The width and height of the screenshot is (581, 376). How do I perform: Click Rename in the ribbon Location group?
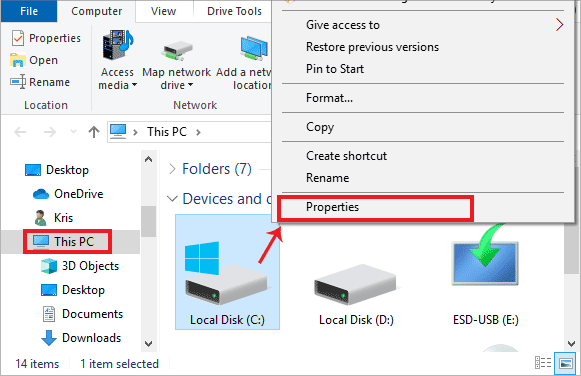40,82
